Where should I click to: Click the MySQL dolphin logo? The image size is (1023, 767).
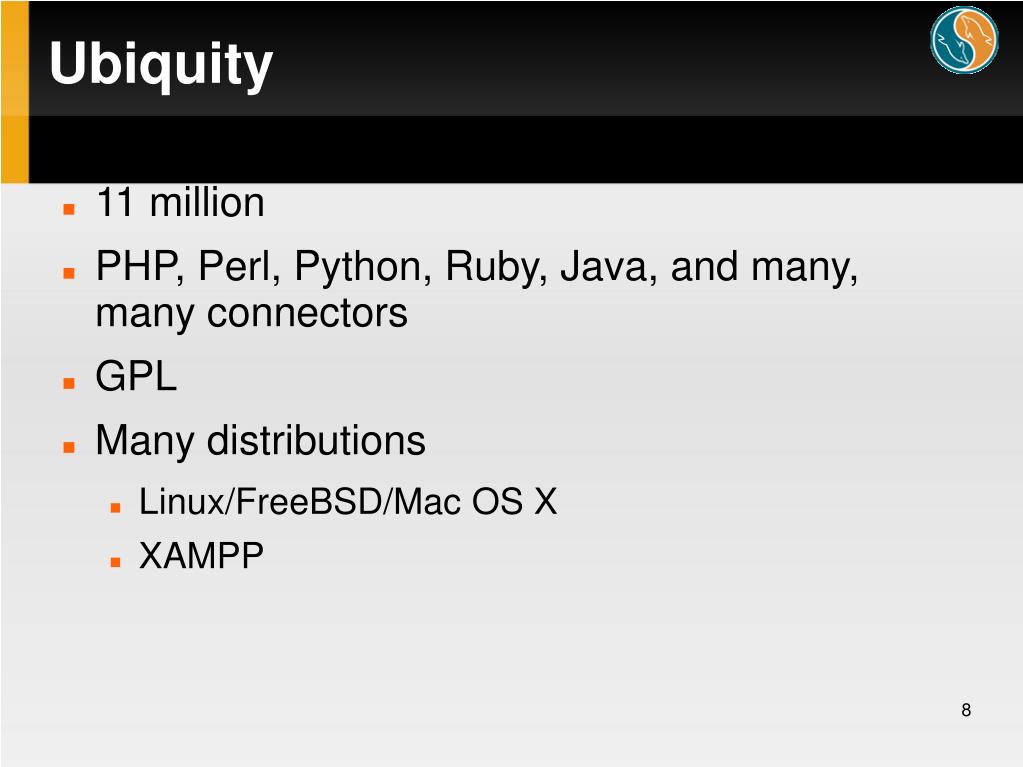coord(964,40)
